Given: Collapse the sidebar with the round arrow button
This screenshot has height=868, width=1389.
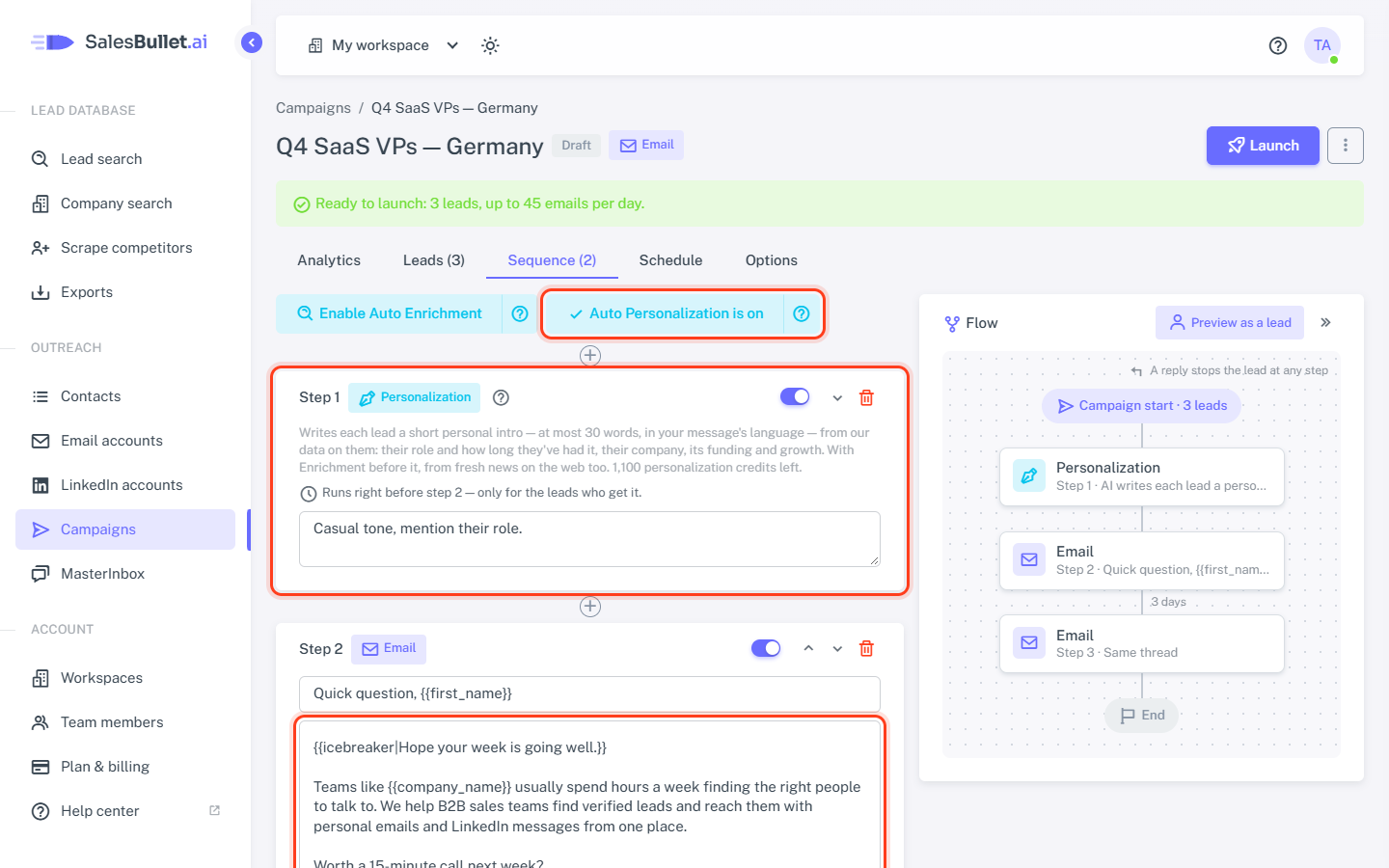Looking at the screenshot, I should [x=252, y=42].
